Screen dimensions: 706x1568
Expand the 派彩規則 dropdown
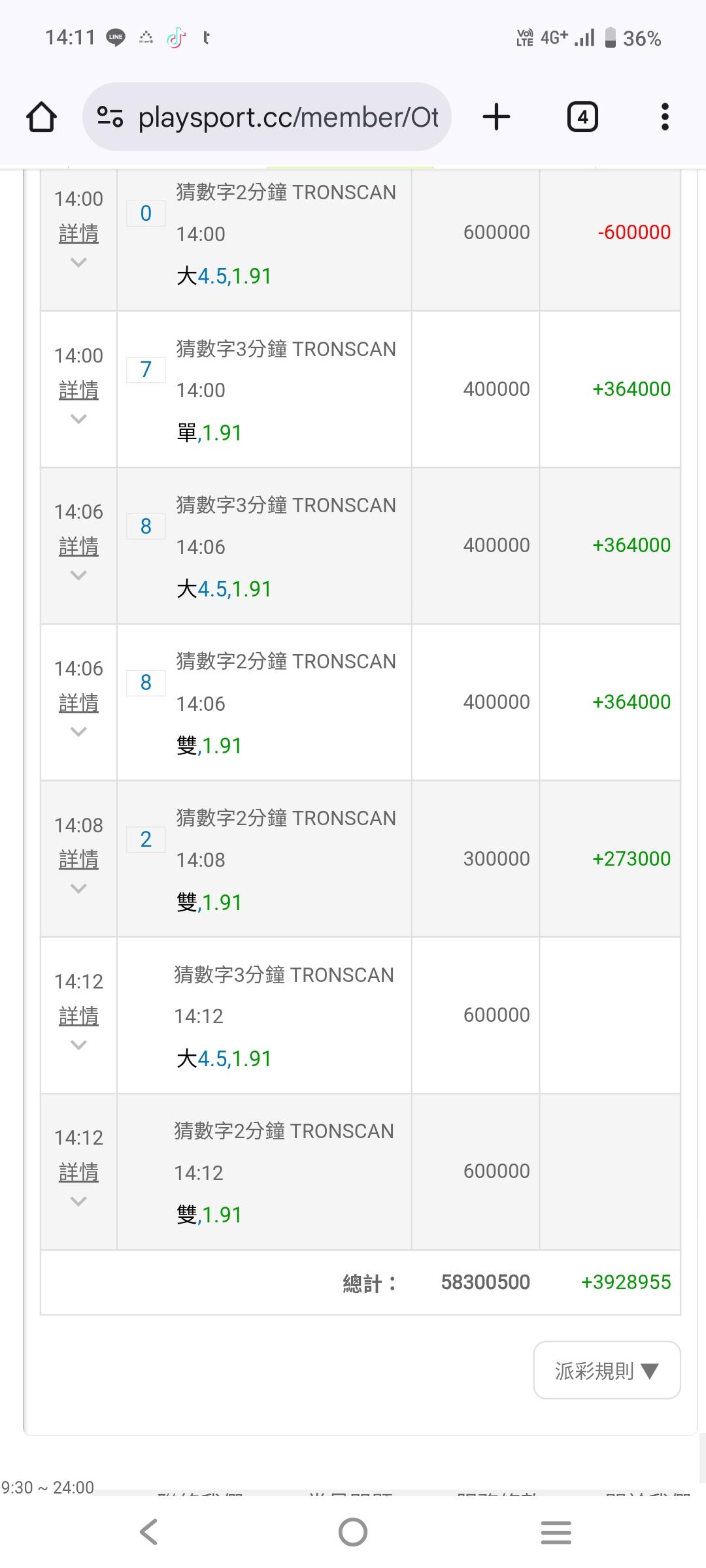click(x=607, y=1370)
